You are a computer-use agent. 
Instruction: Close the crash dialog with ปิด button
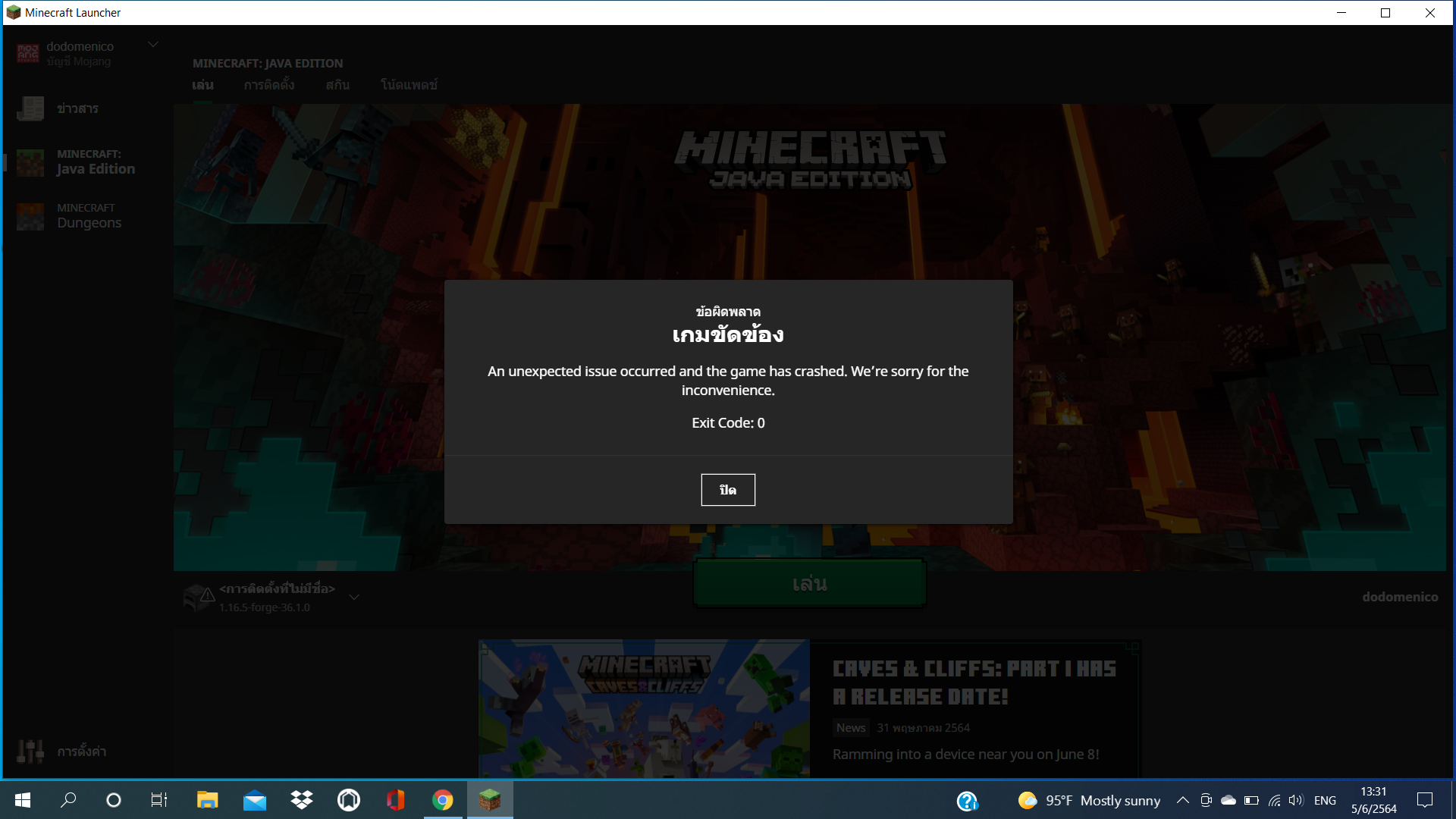(x=727, y=490)
